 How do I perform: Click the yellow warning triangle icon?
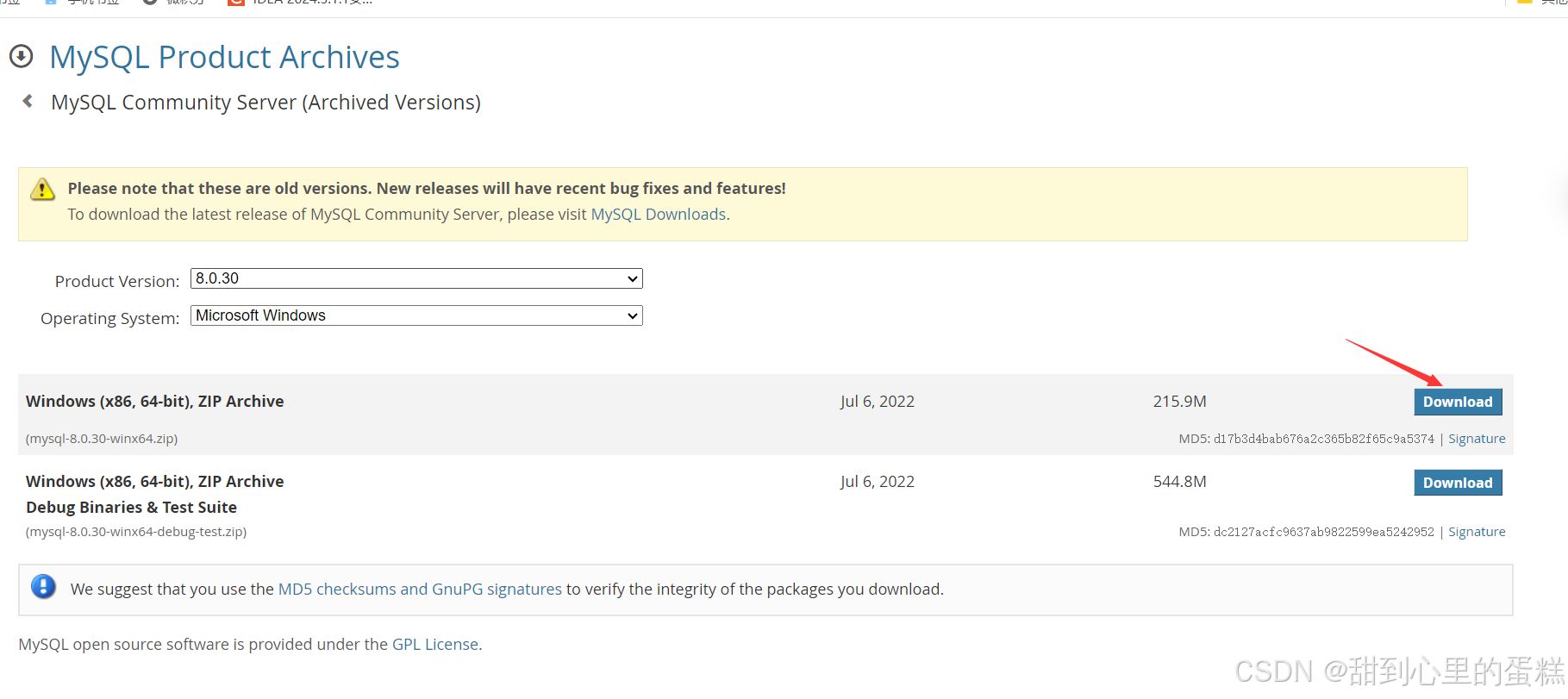[x=42, y=190]
